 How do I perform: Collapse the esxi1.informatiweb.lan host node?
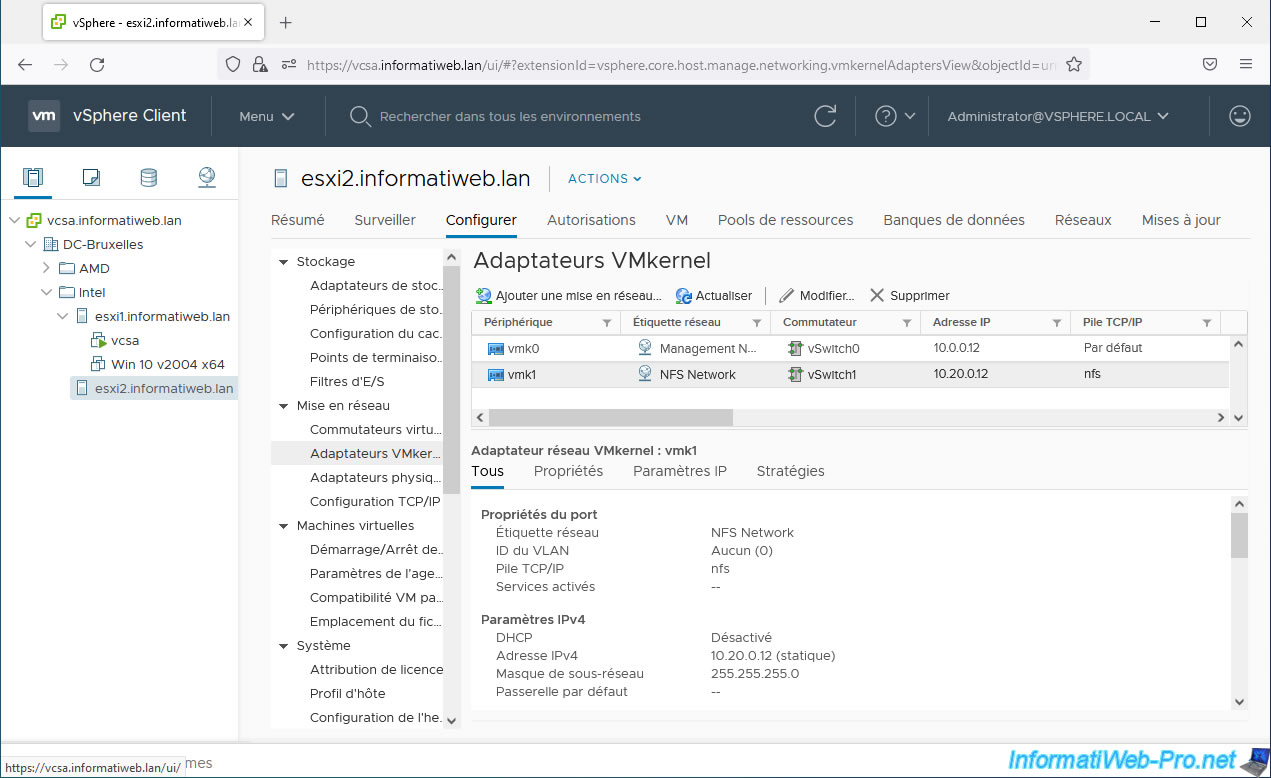click(x=62, y=316)
